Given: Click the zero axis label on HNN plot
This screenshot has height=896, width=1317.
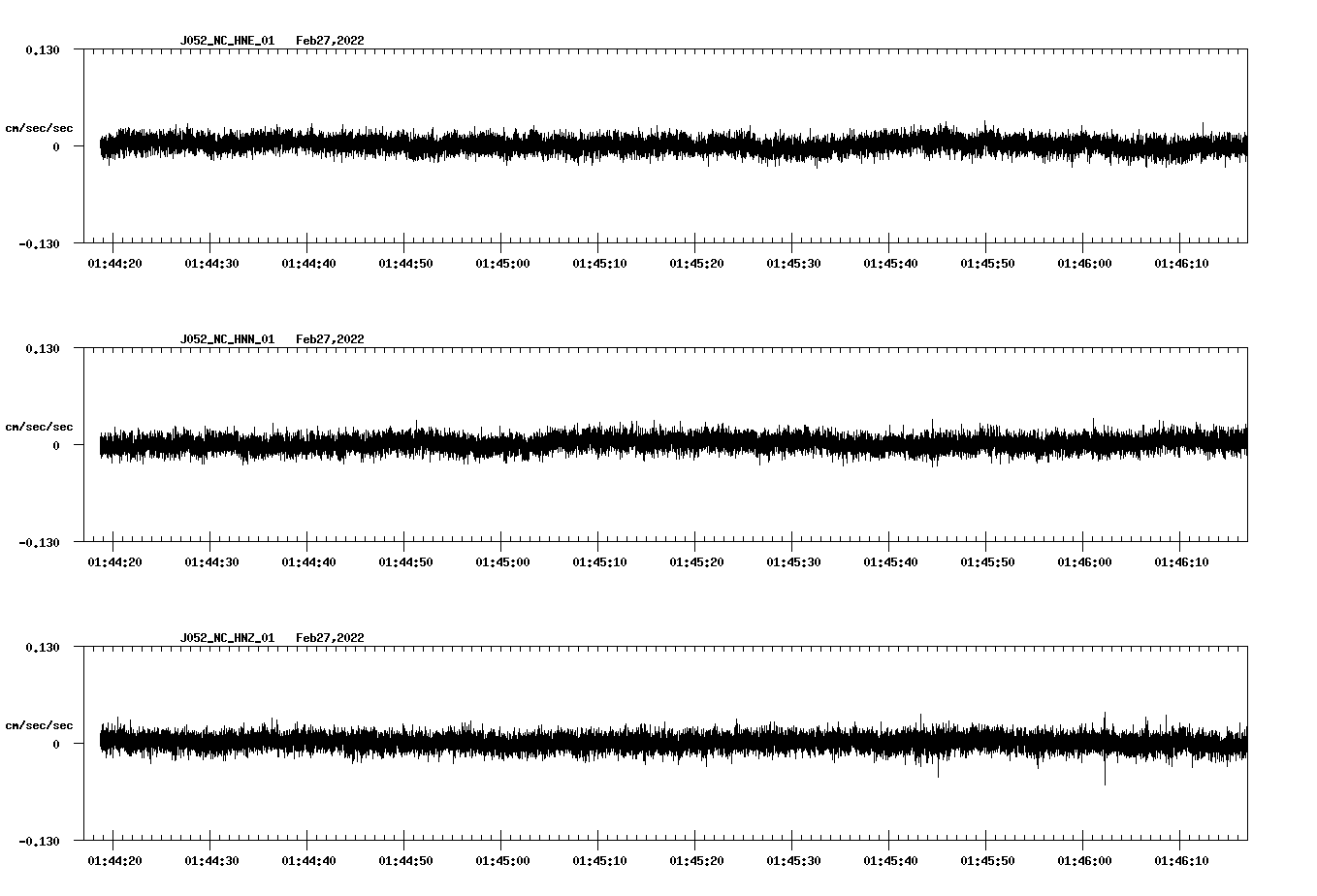Looking at the screenshot, I should [x=56, y=445].
